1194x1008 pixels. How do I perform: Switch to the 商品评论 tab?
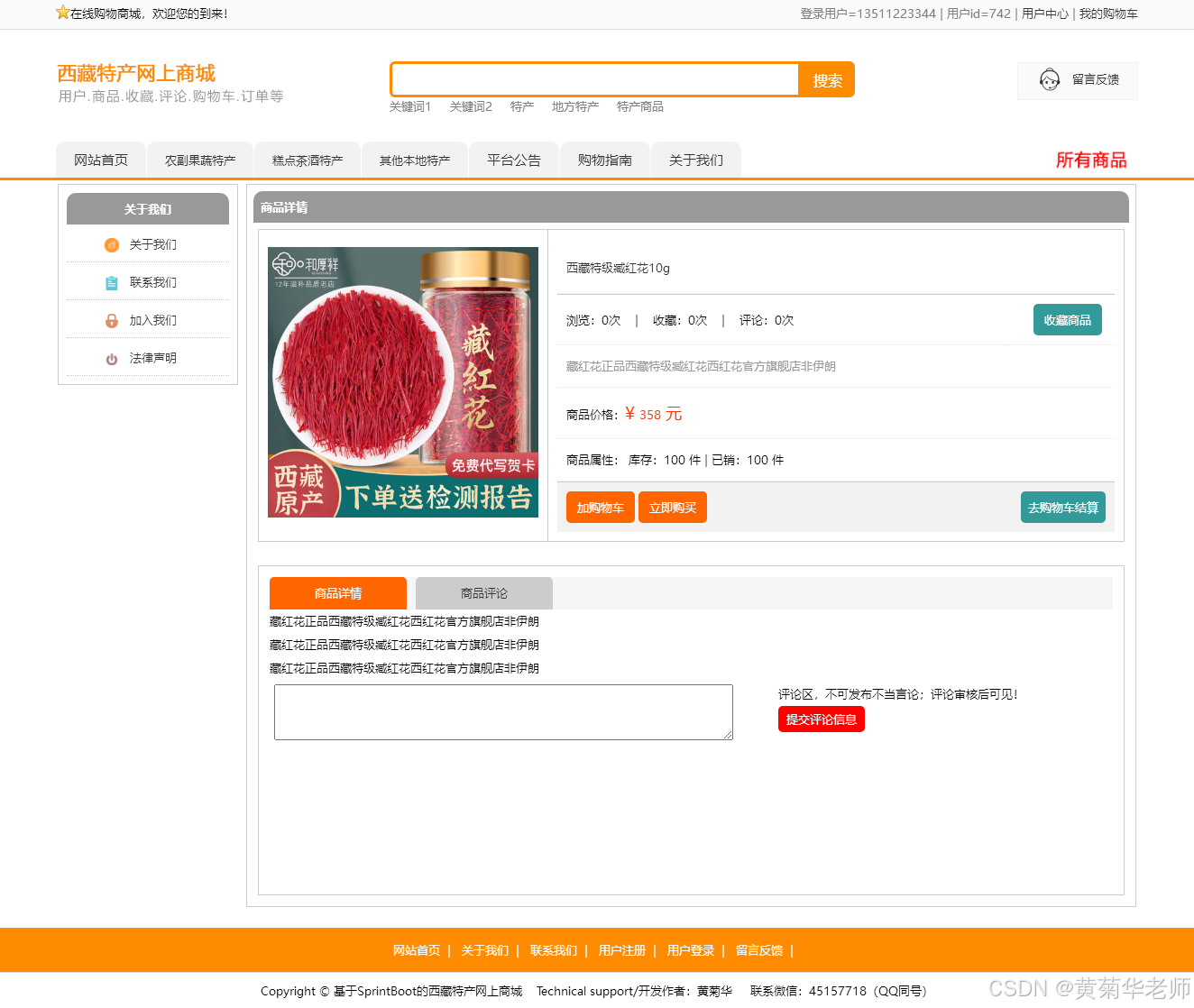coord(484,593)
